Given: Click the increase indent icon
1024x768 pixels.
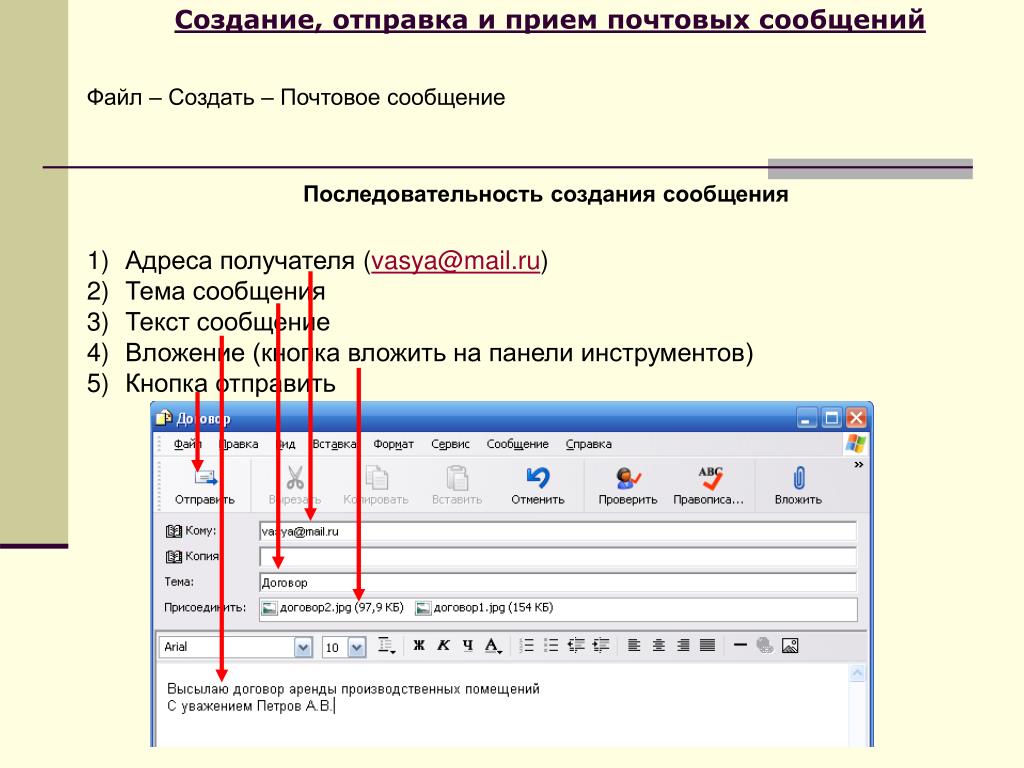Looking at the screenshot, I should click(x=601, y=646).
